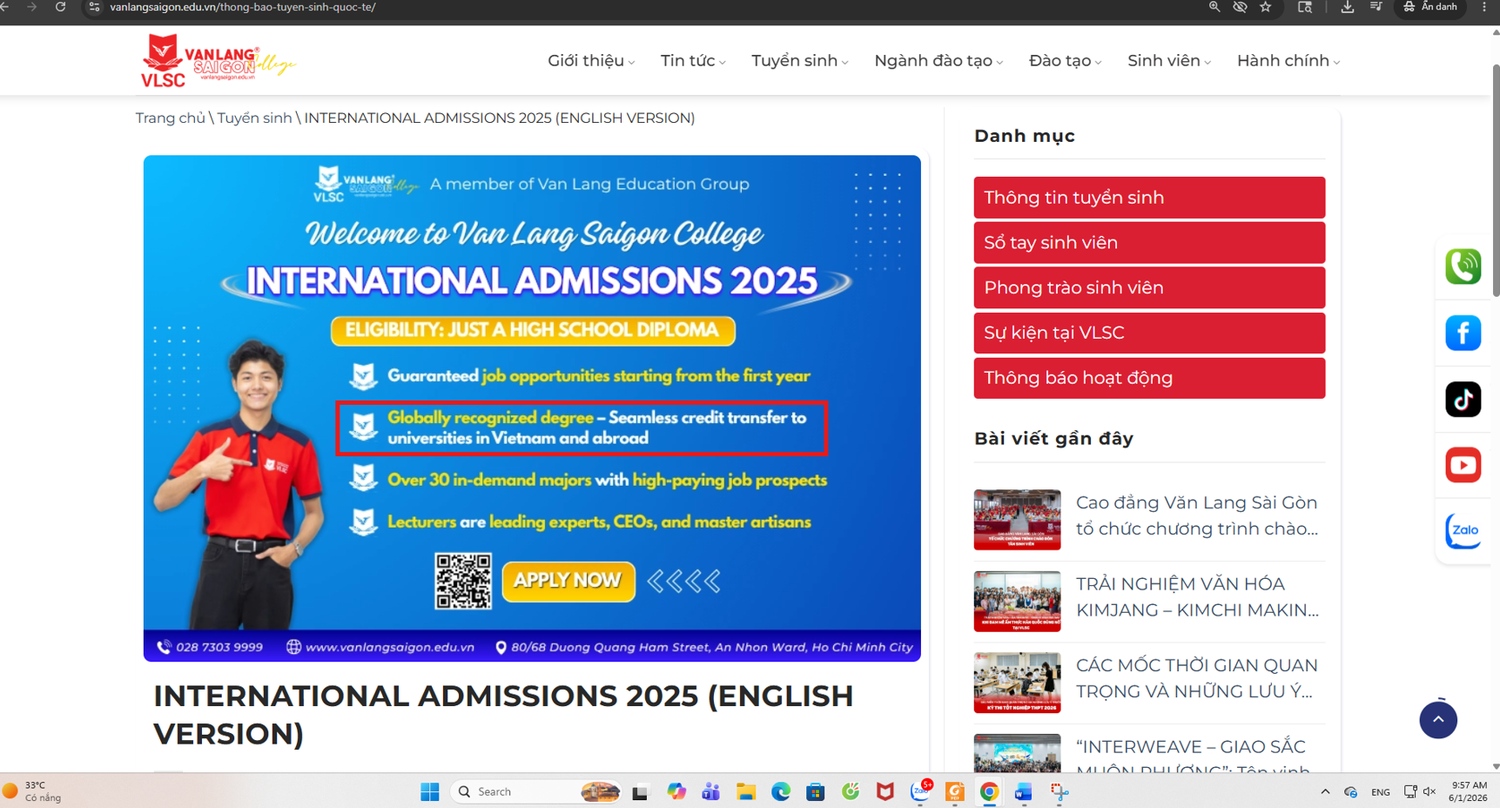Open Snipping Tool from taskbar
The image size is (1500, 808).
click(1058, 792)
